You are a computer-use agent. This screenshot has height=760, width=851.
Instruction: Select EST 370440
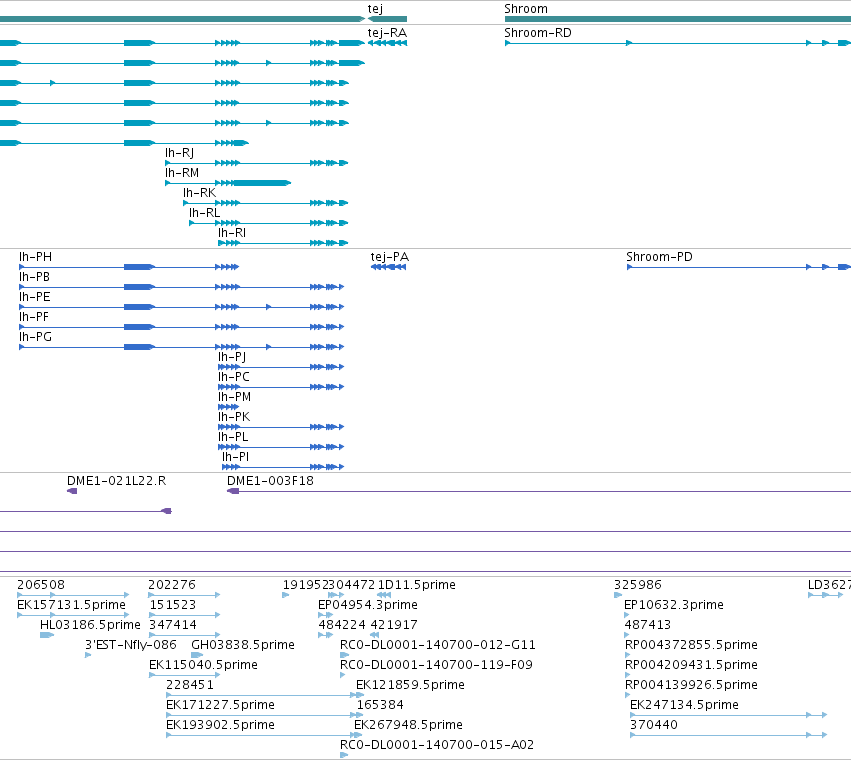653,725
